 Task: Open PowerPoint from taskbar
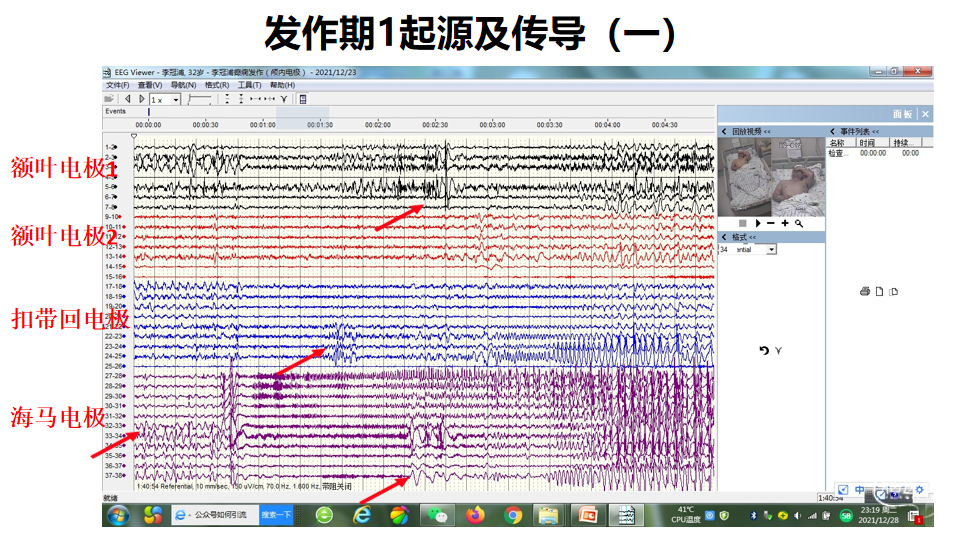point(588,516)
